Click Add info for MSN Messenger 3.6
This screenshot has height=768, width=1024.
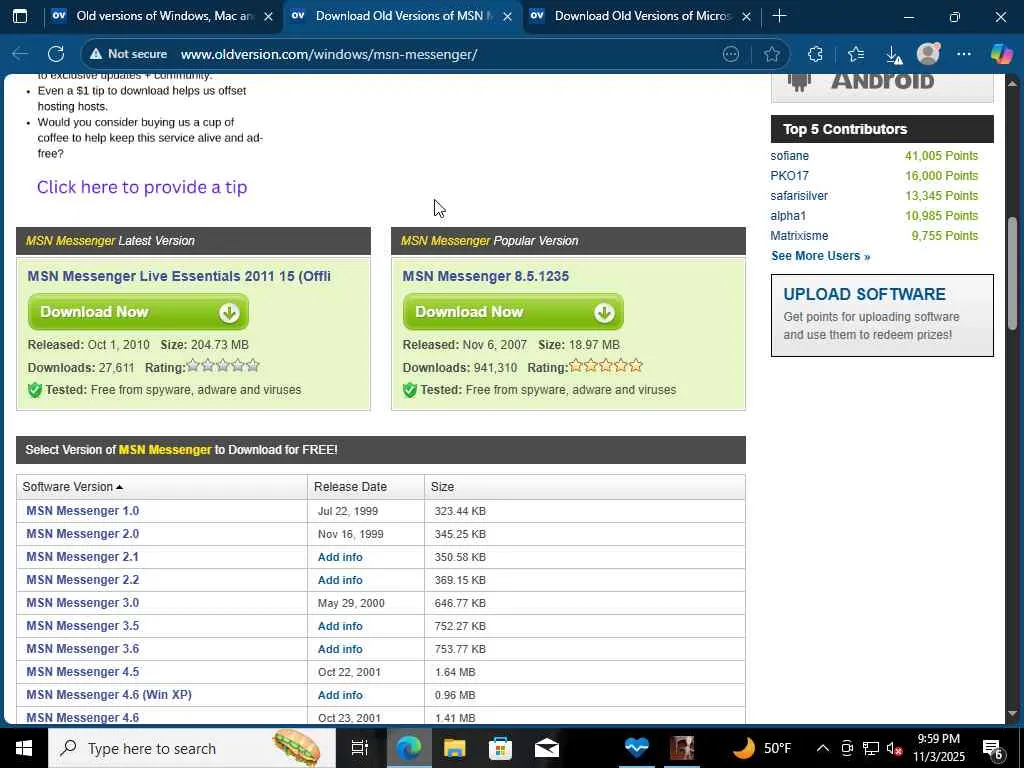click(x=340, y=649)
